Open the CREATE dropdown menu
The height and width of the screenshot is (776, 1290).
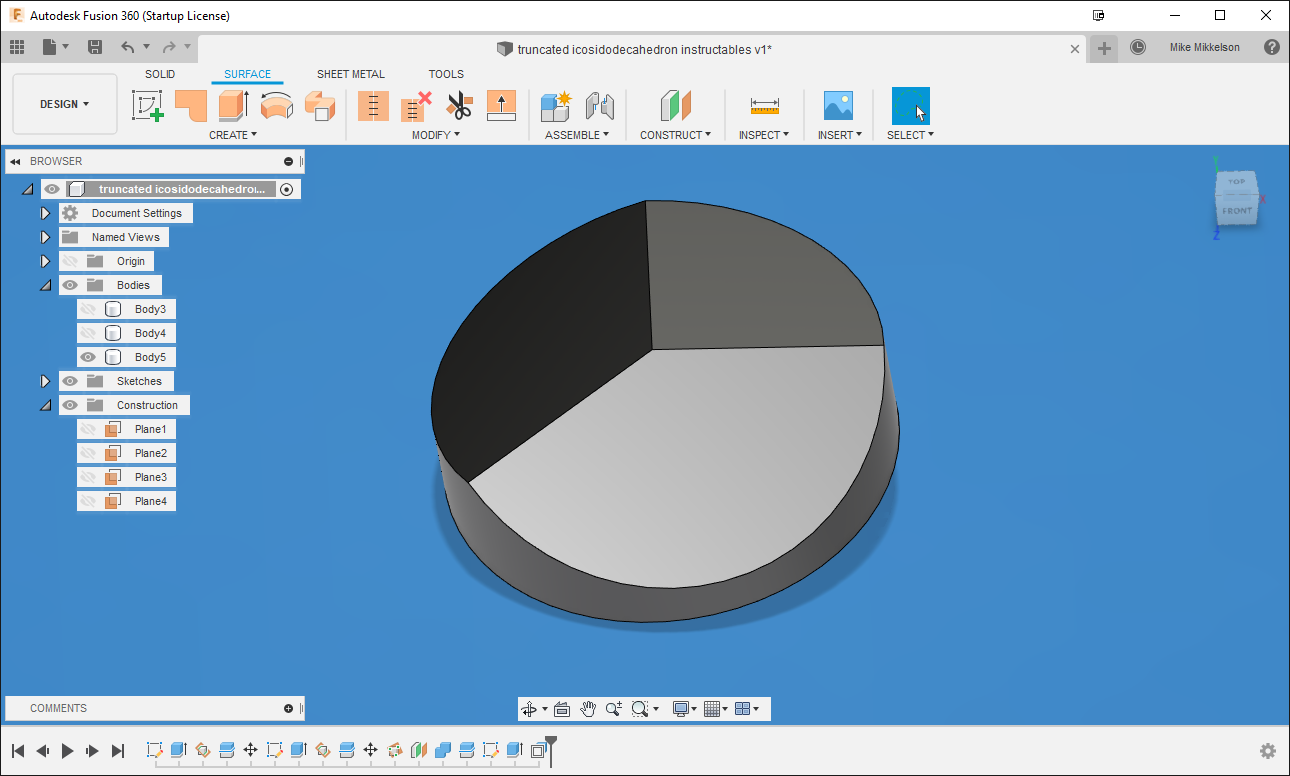[233, 134]
